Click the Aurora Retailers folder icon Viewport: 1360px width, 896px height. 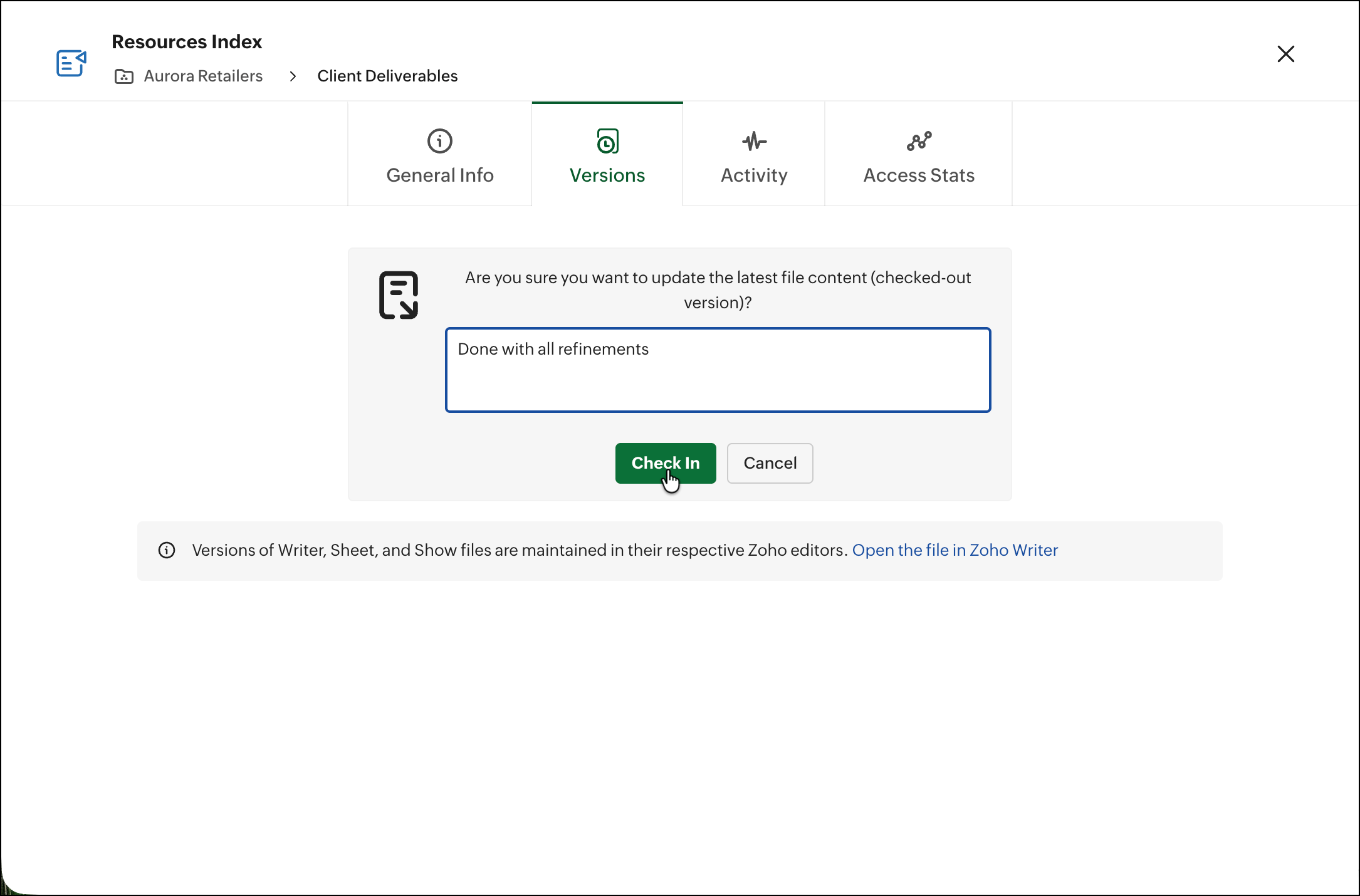pos(124,76)
